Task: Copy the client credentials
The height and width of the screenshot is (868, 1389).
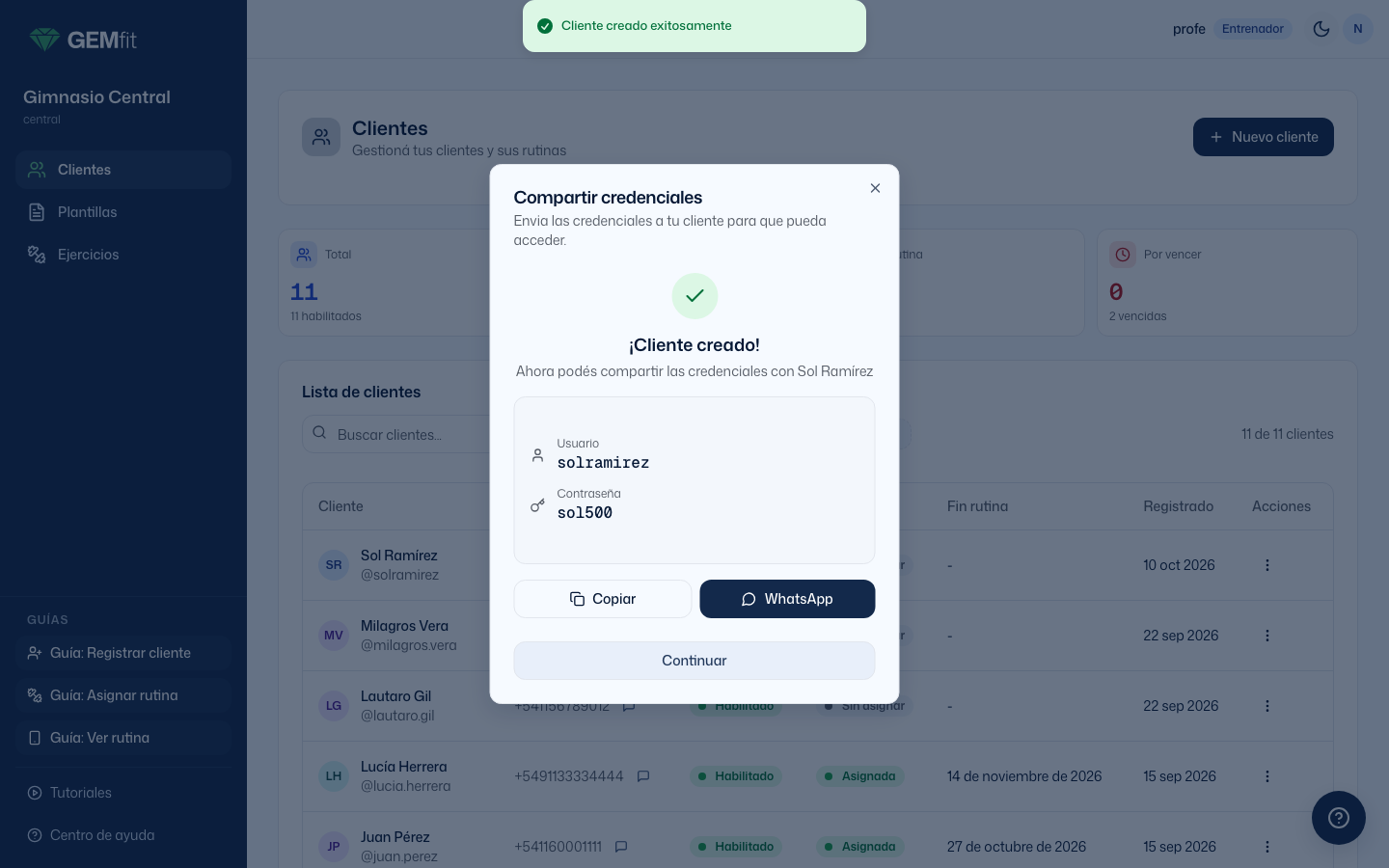Action: click(x=603, y=599)
